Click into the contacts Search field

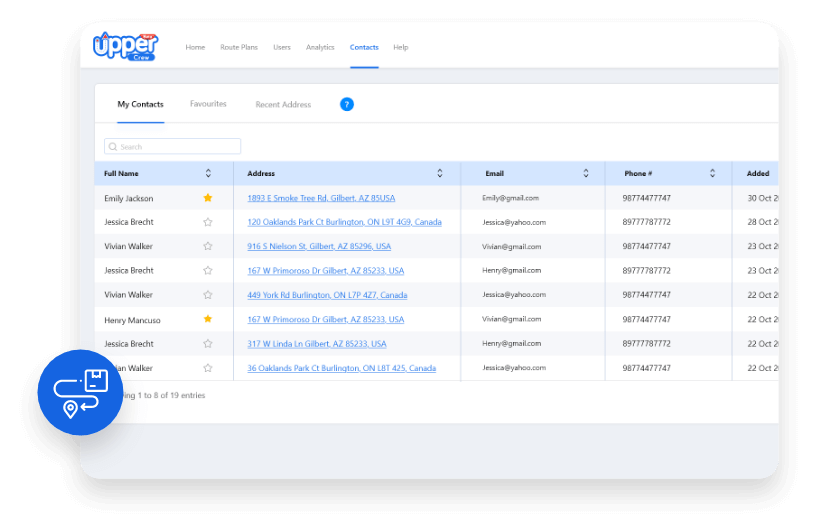coord(172,146)
